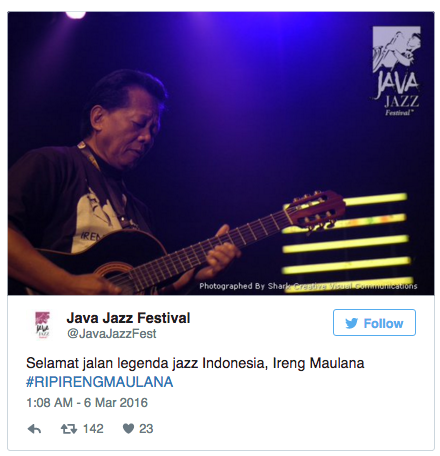Click the 'IREN' text on the t-shirt
The height and width of the screenshot is (456, 440).
(x=90, y=237)
